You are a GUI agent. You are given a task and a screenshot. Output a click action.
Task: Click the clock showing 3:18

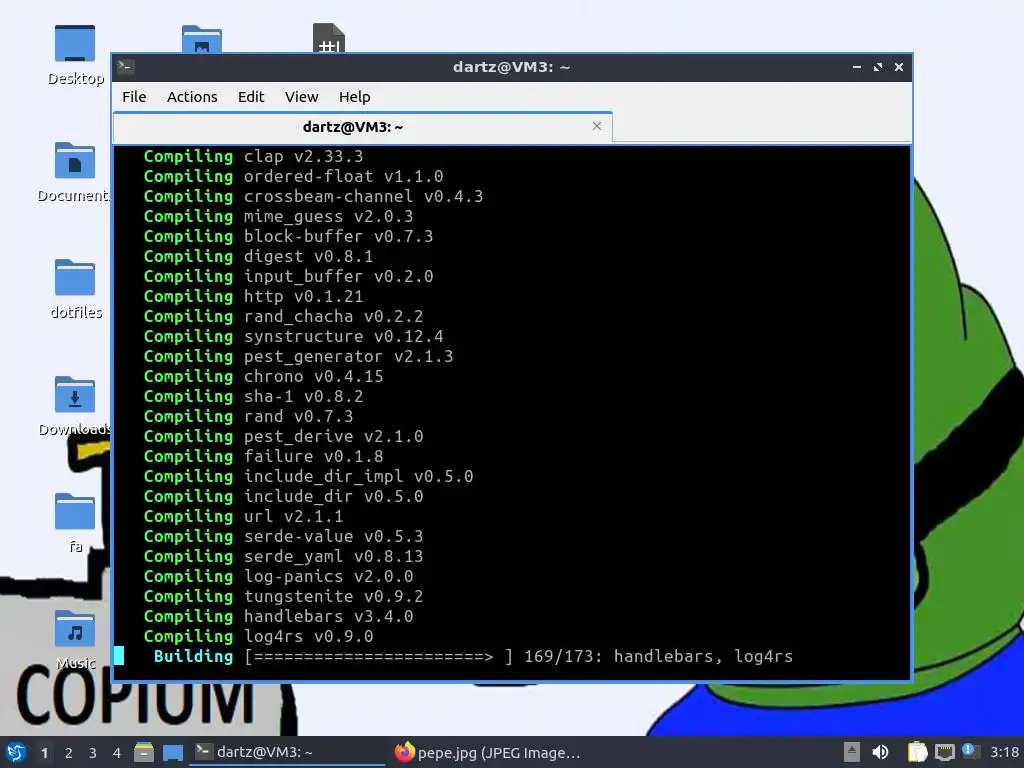coord(1004,752)
